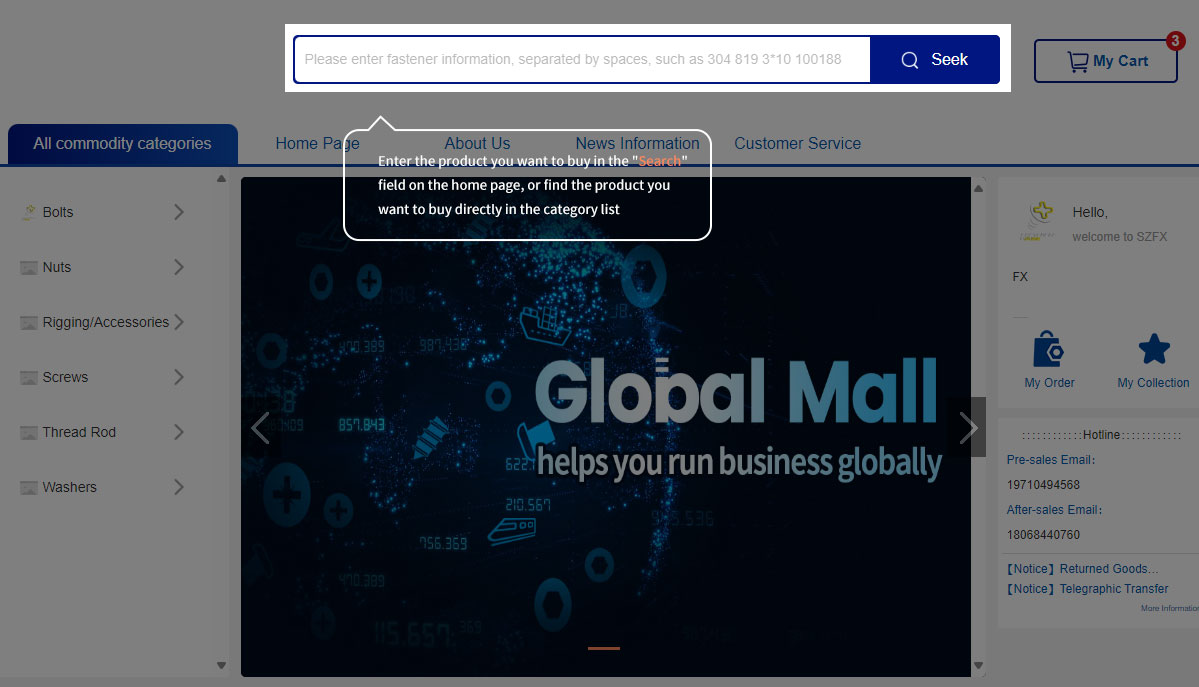This screenshot has width=1199, height=687.
Task: Expand the Bolts category chevron
Action: (178, 212)
